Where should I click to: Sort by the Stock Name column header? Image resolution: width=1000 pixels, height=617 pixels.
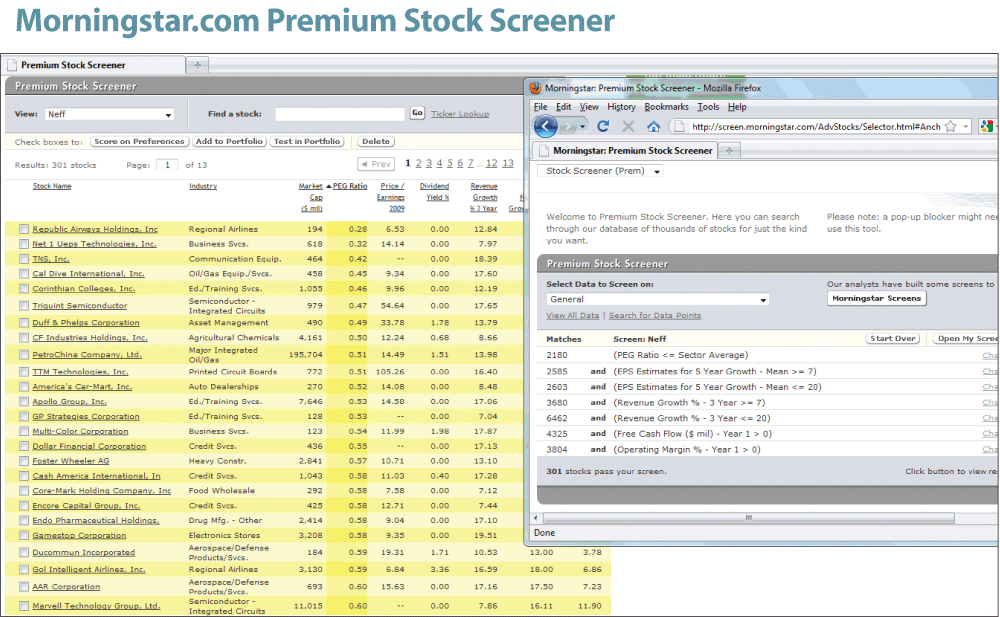(x=52, y=186)
